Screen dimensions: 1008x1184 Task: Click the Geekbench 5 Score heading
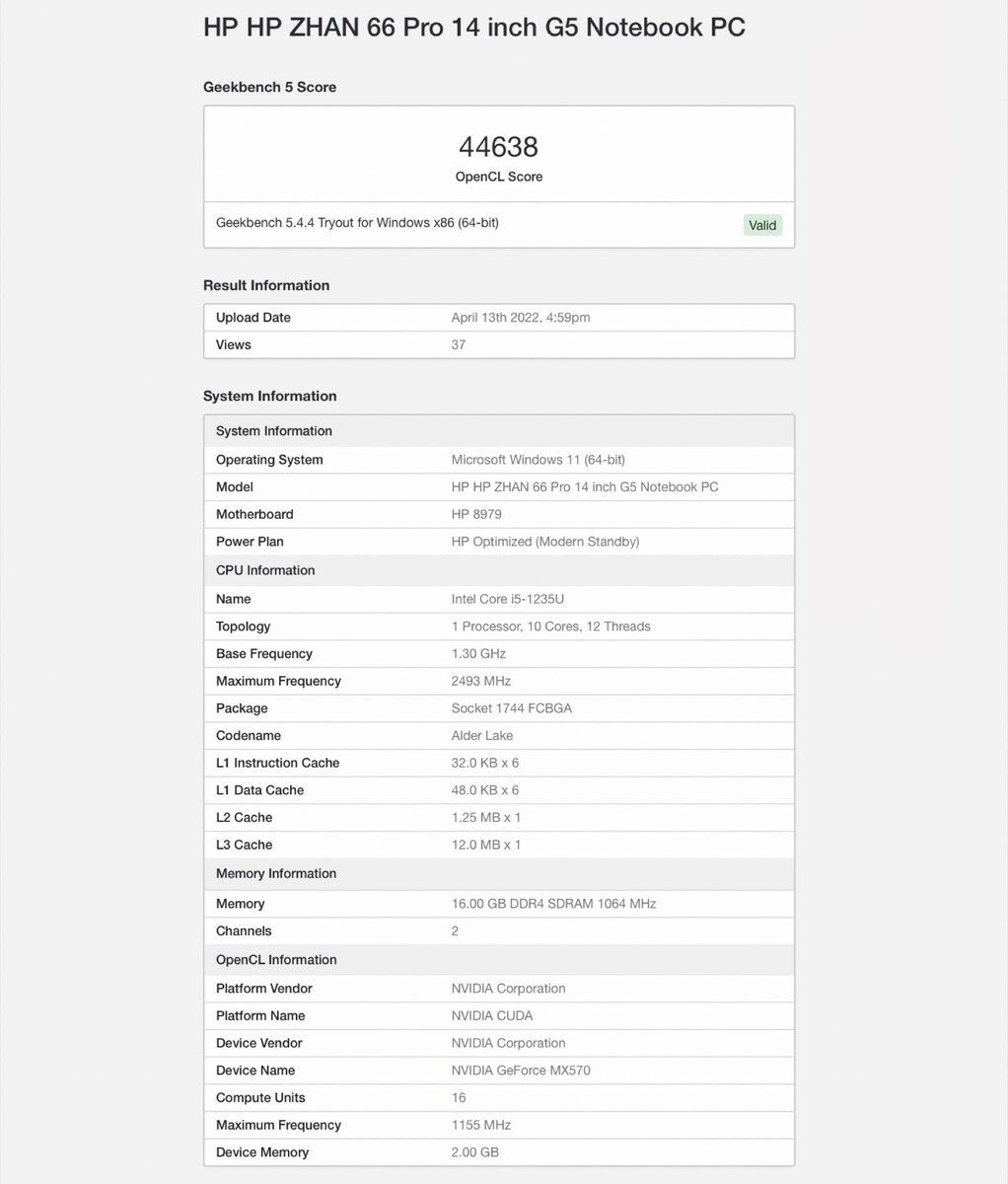click(269, 87)
